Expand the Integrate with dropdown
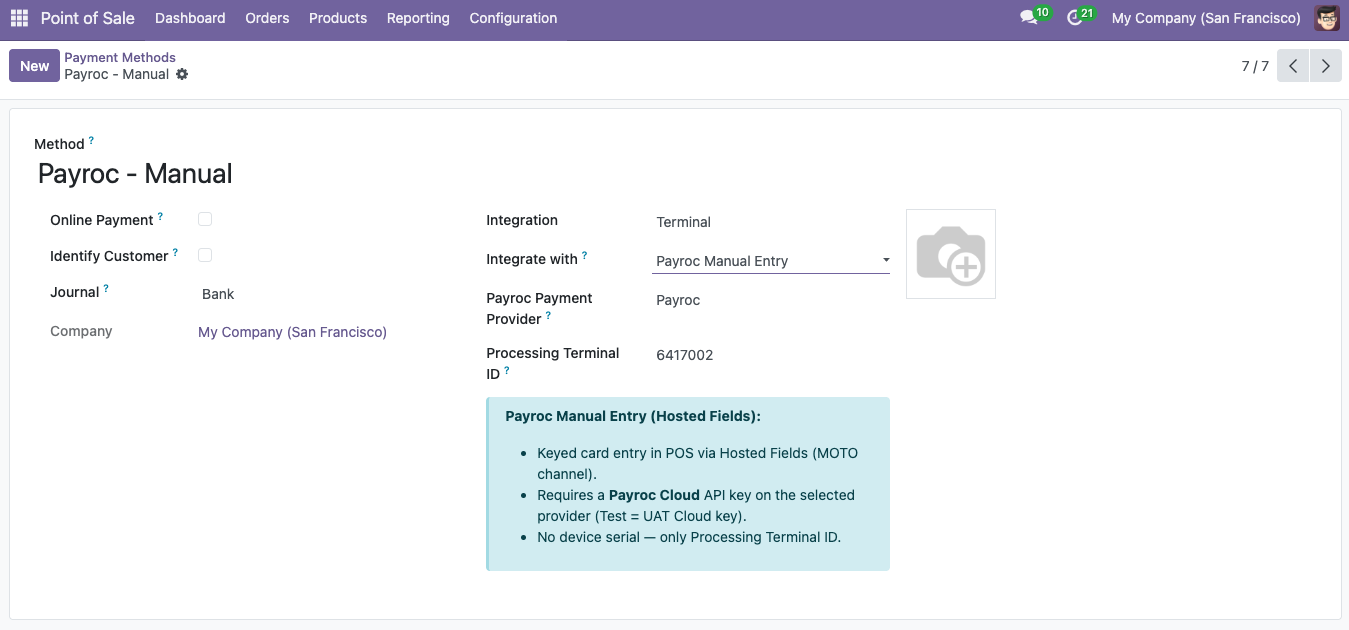Viewport: 1349px width, 630px height. click(x=771, y=261)
